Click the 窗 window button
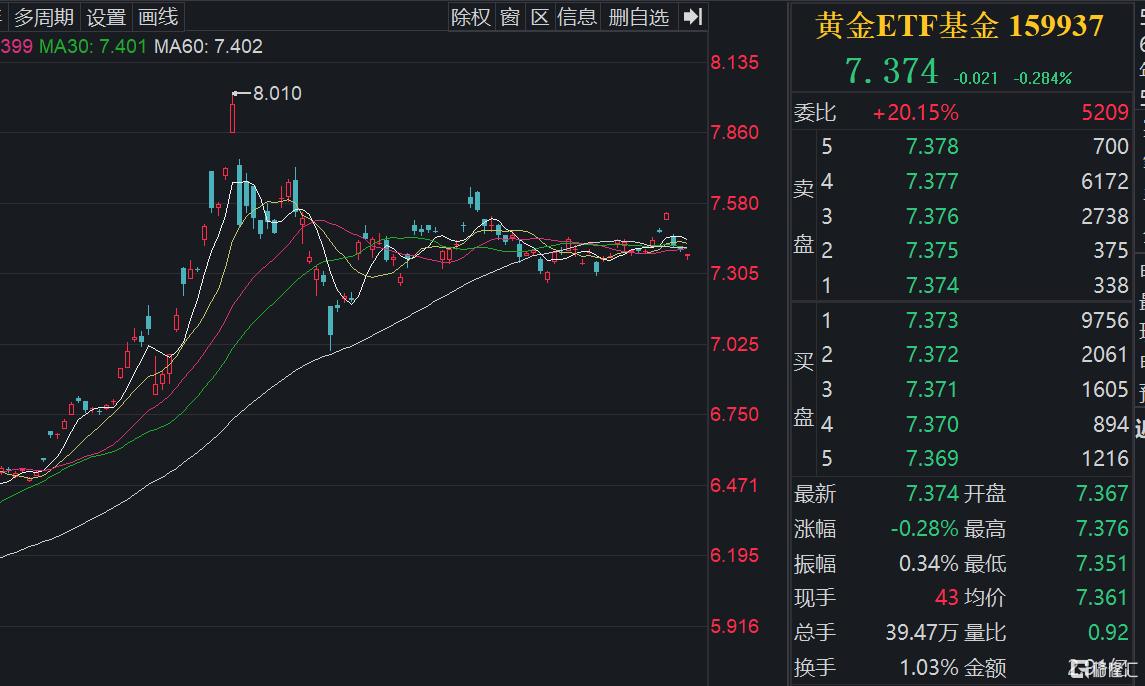Image resolution: width=1145 pixels, height=686 pixels. [510, 17]
